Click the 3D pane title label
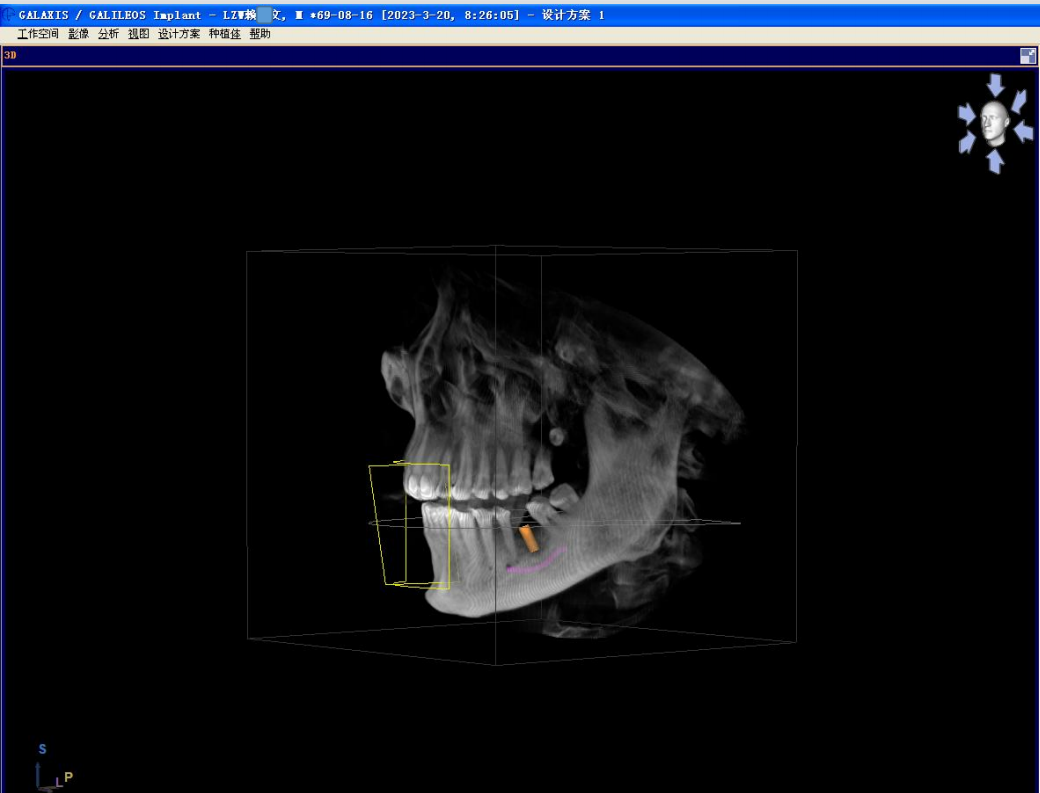The width and height of the screenshot is (1040, 793). (x=10, y=55)
